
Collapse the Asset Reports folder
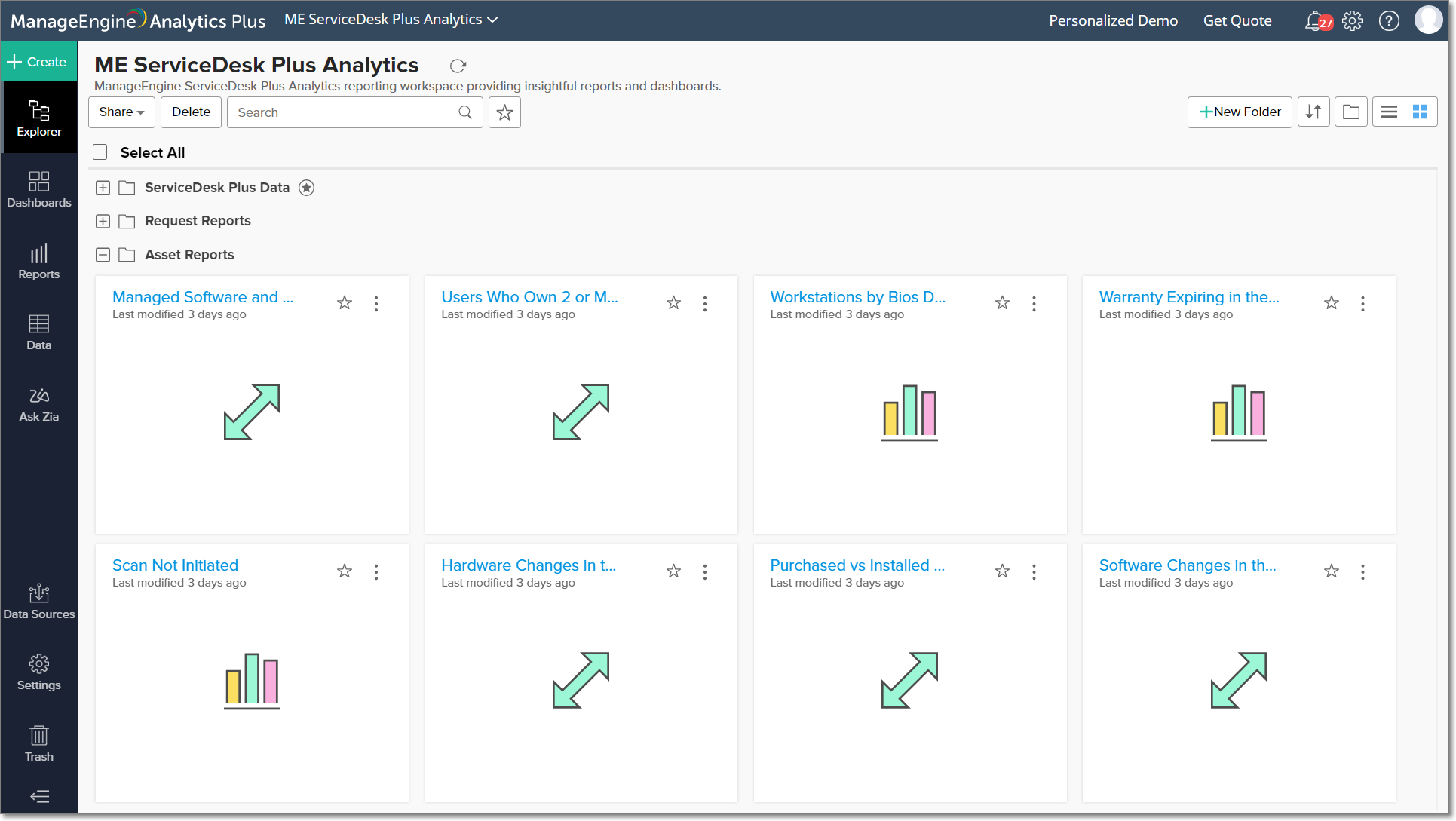(x=103, y=255)
